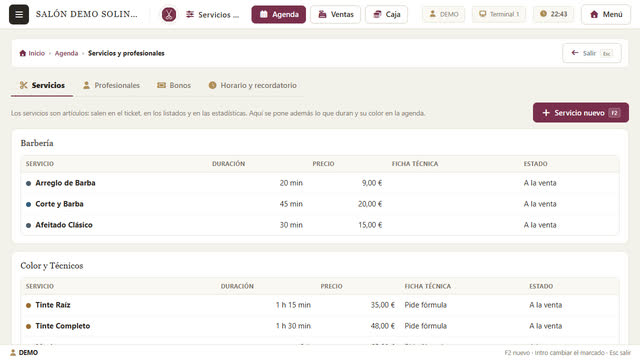
Task: Click the Barbería category heading
Action: tap(37, 143)
